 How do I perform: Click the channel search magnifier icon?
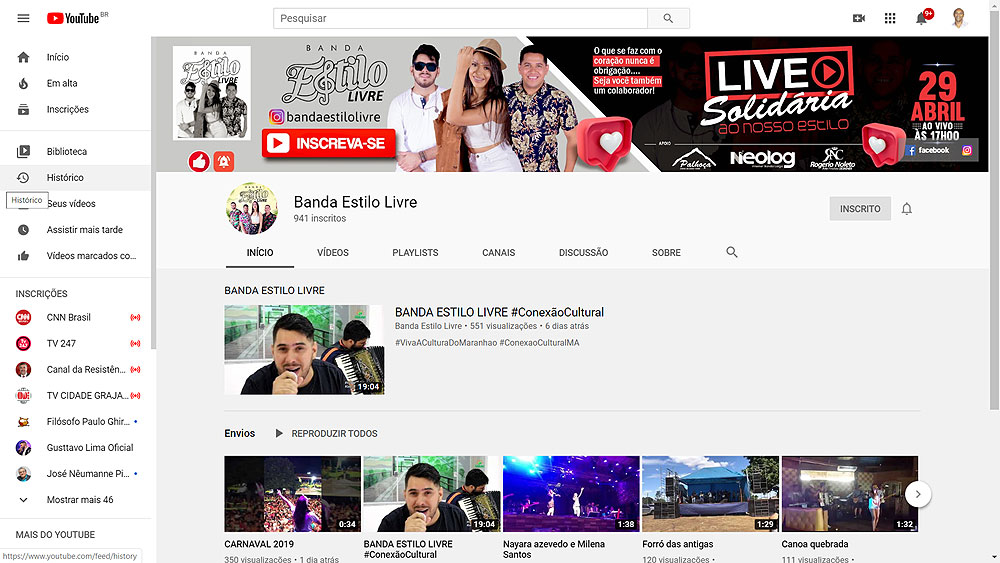pyautogui.click(x=732, y=252)
